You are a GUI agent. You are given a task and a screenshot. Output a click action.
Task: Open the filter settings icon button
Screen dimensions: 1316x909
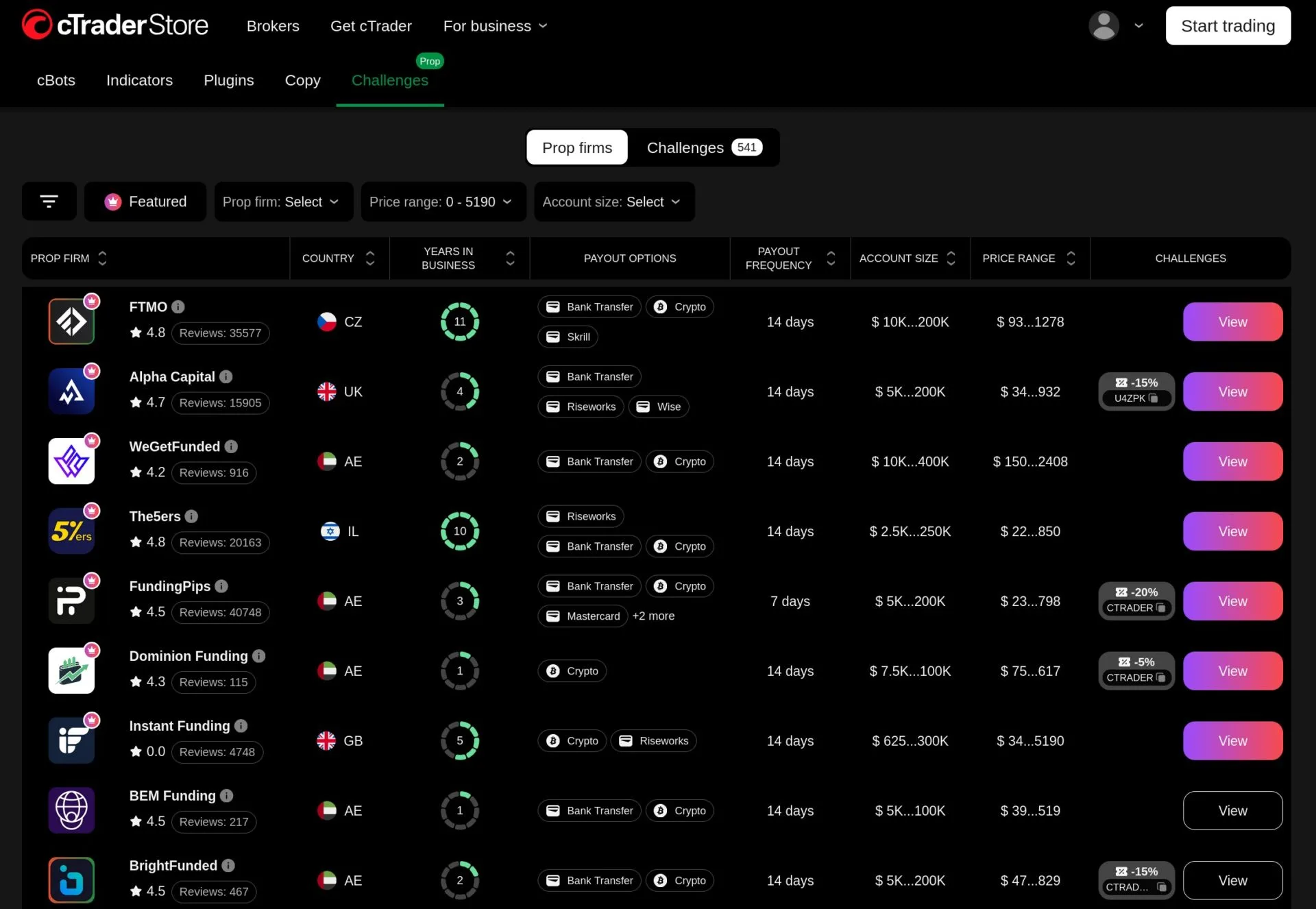pyautogui.click(x=49, y=202)
